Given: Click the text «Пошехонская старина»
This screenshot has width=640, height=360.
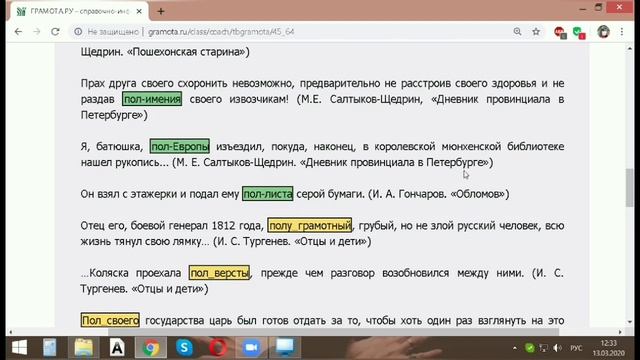Looking at the screenshot, I should click(x=186, y=52).
